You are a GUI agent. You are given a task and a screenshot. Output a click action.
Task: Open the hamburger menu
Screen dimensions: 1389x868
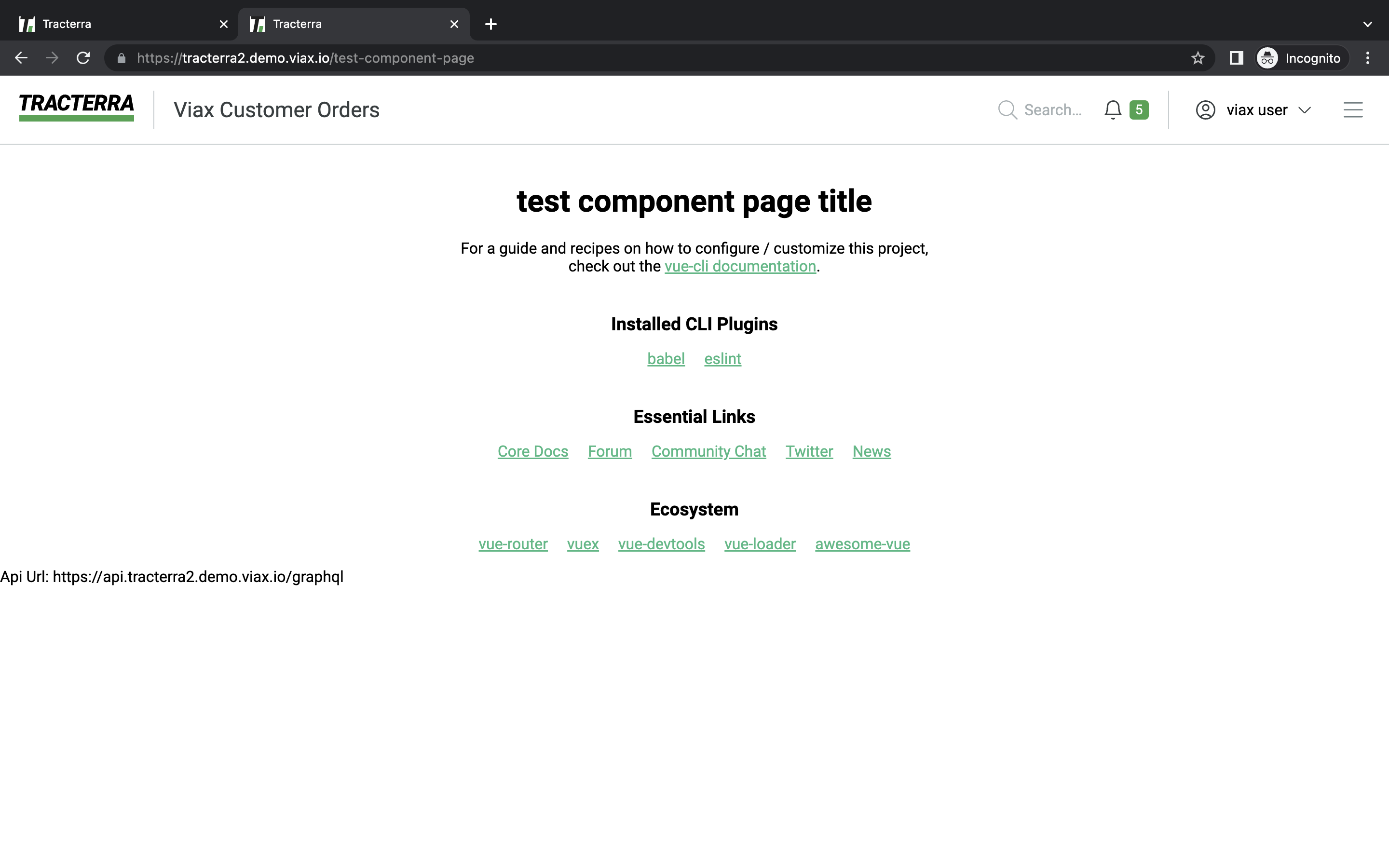(1353, 109)
